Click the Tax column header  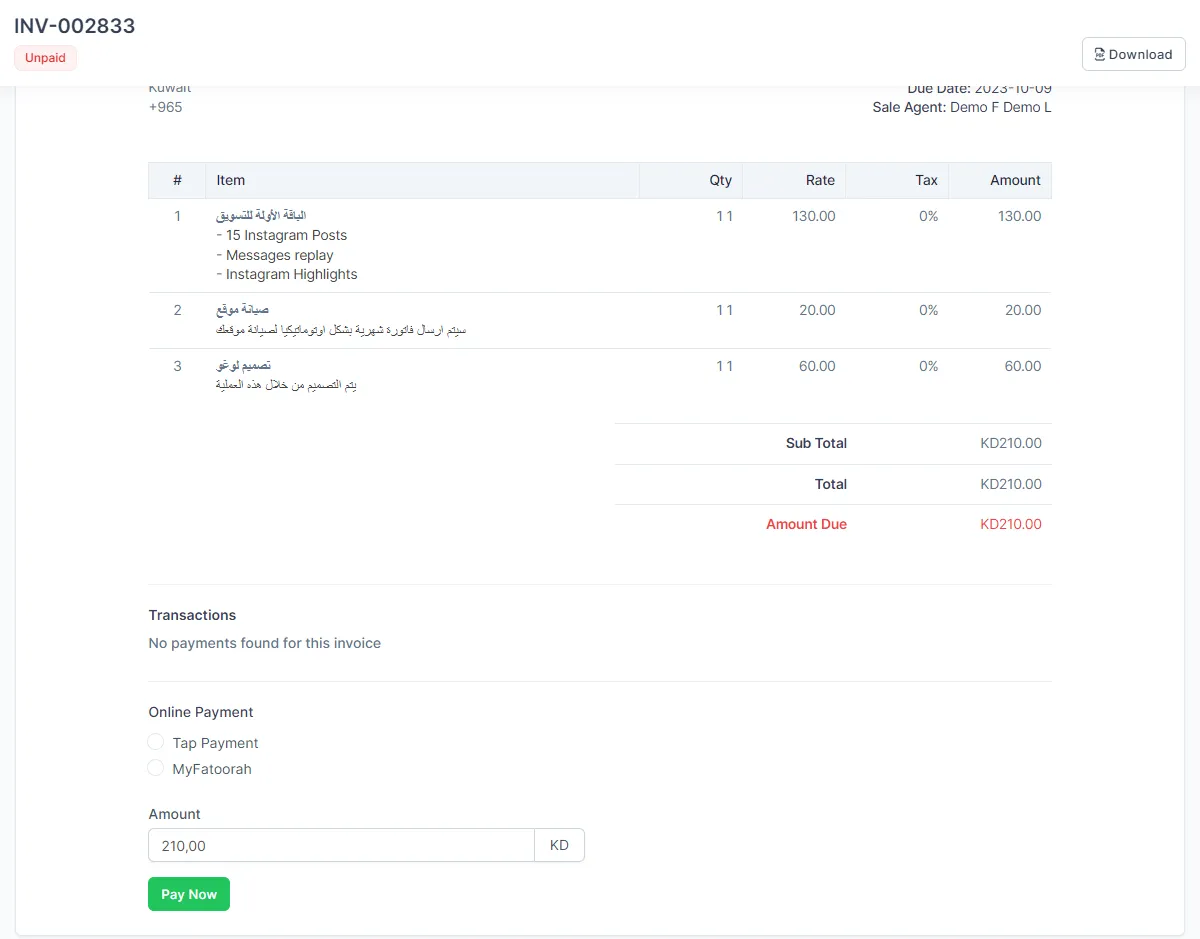click(926, 180)
